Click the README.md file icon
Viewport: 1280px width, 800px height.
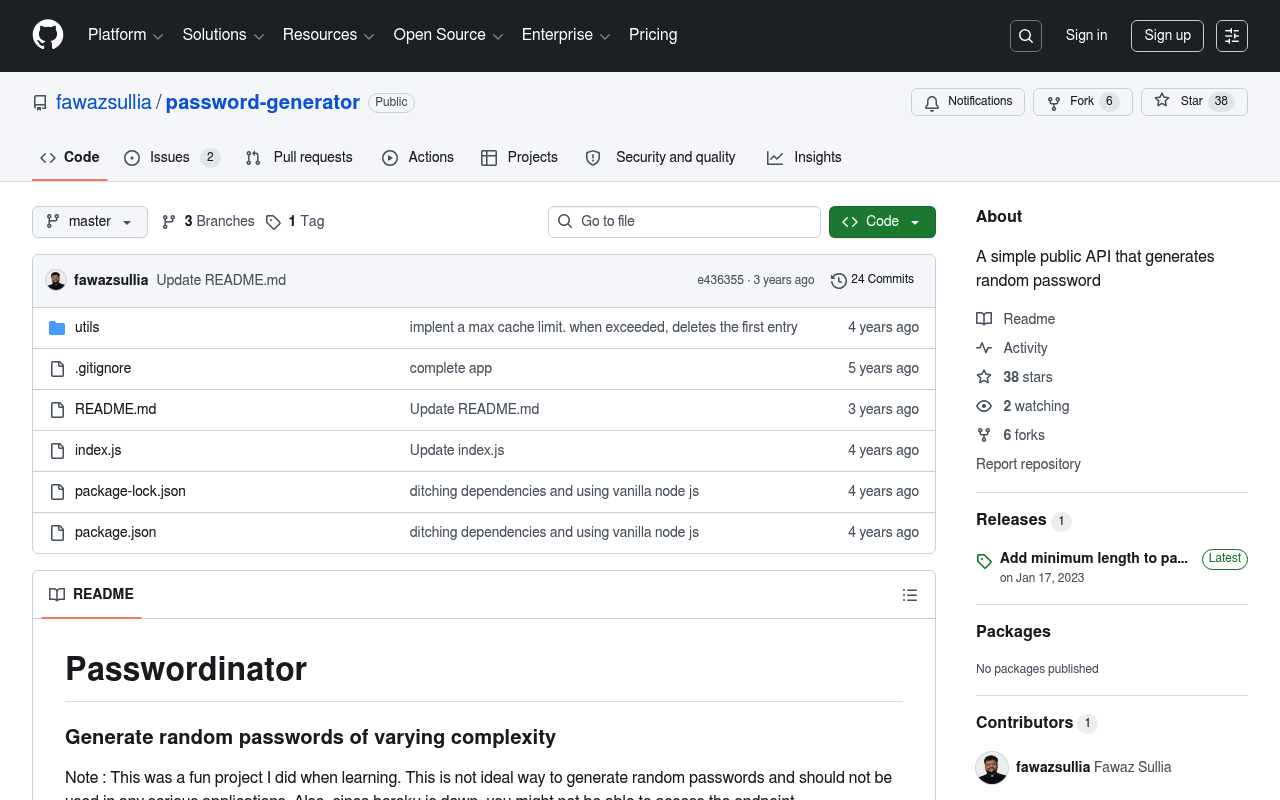[57, 410]
